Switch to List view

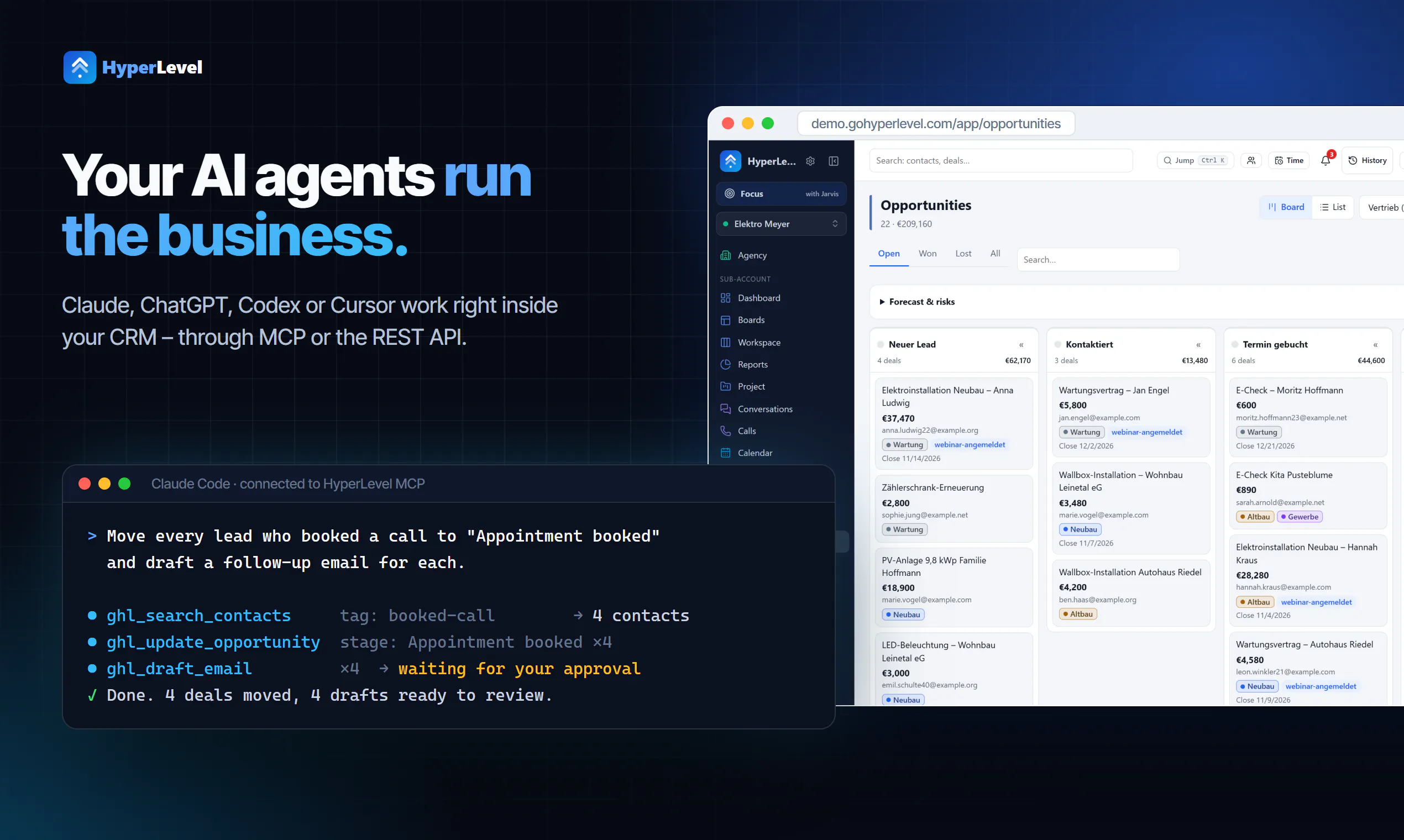(1333, 207)
